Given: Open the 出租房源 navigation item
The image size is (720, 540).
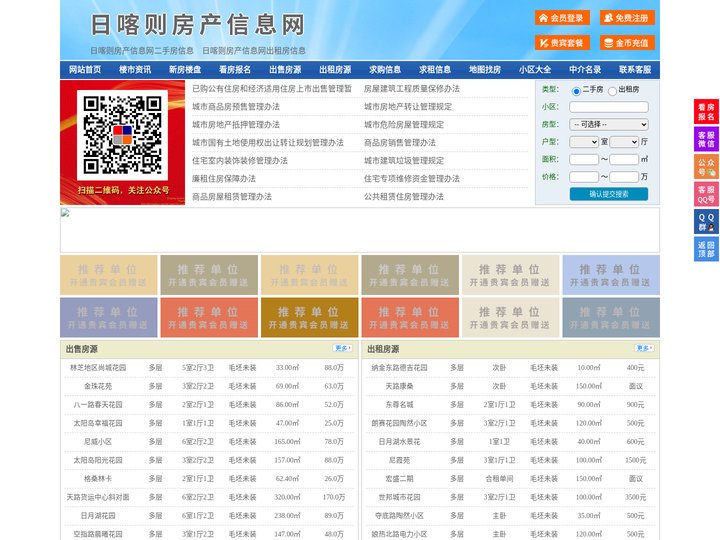Looking at the screenshot, I should pos(335,70).
